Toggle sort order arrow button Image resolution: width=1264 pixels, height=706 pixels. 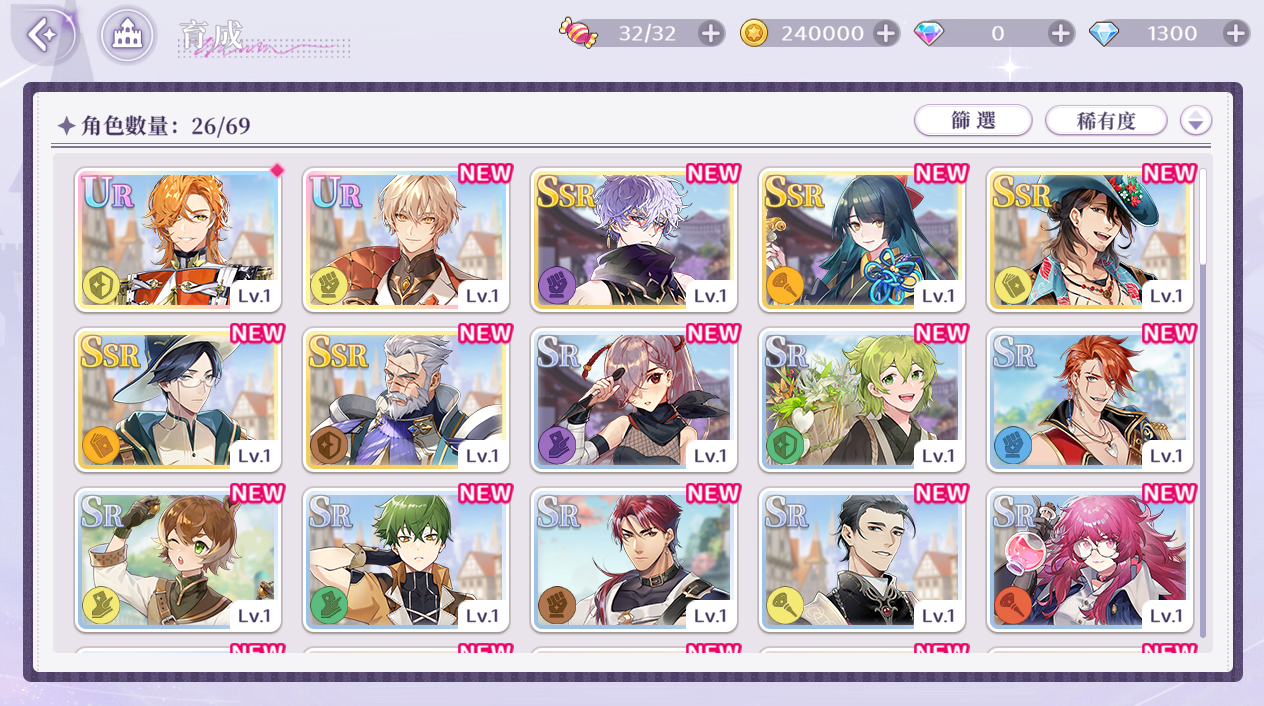pos(1195,121)
